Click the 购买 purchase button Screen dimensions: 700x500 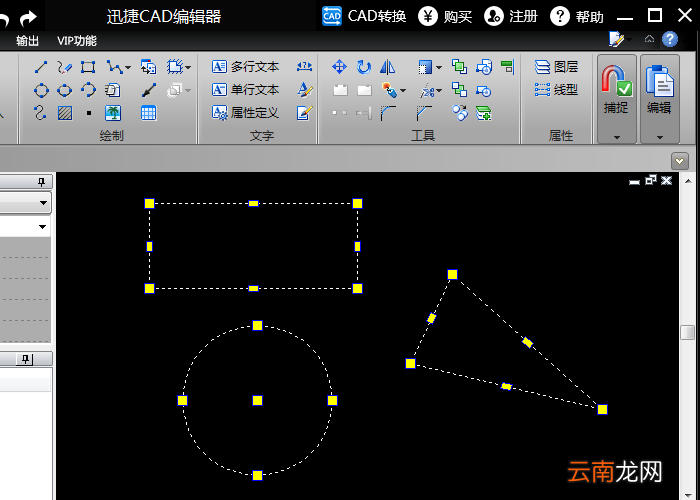pos(445,17)
